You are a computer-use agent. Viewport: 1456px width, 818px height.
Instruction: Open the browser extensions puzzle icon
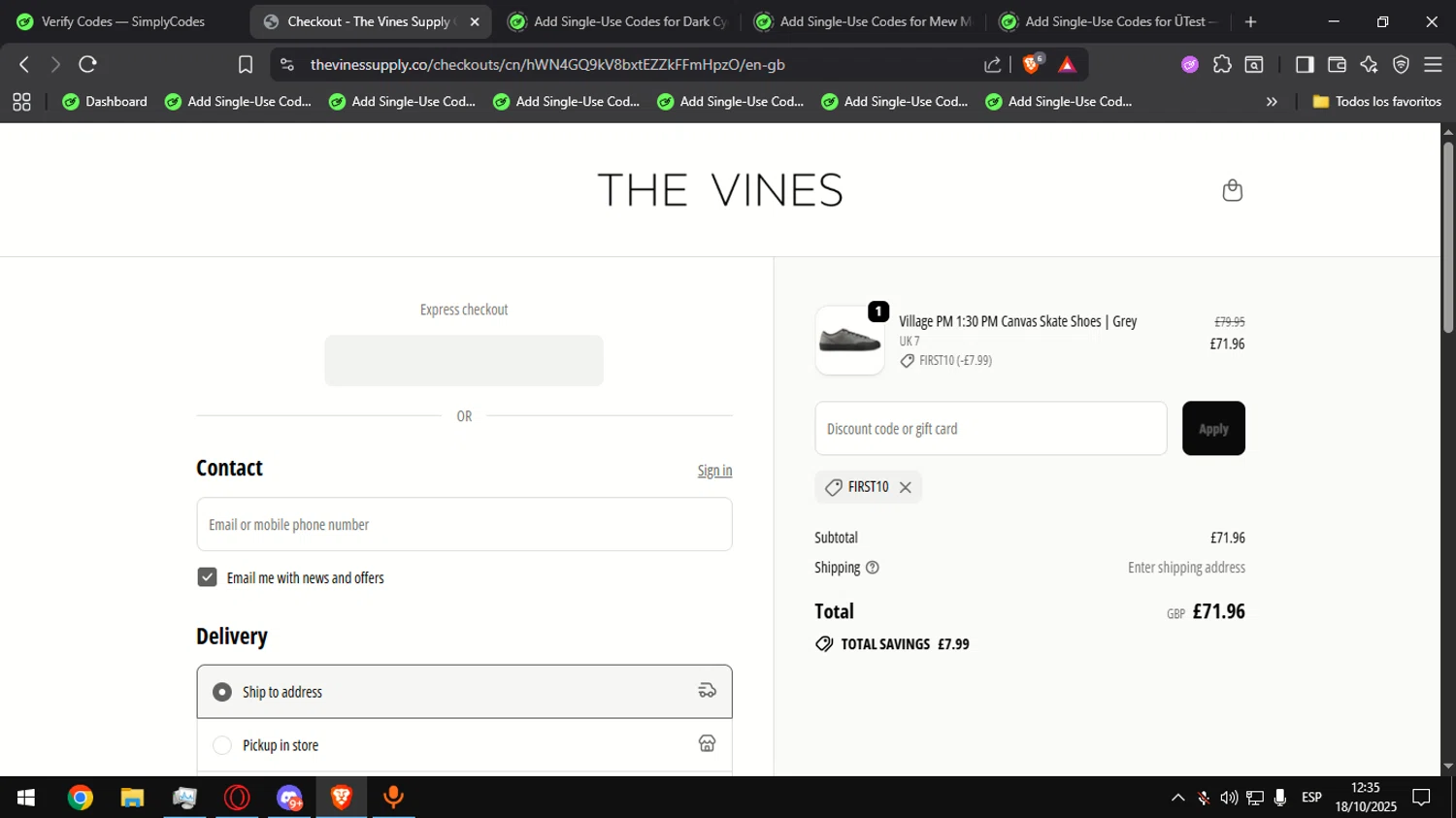click(x=1222, y=64)
